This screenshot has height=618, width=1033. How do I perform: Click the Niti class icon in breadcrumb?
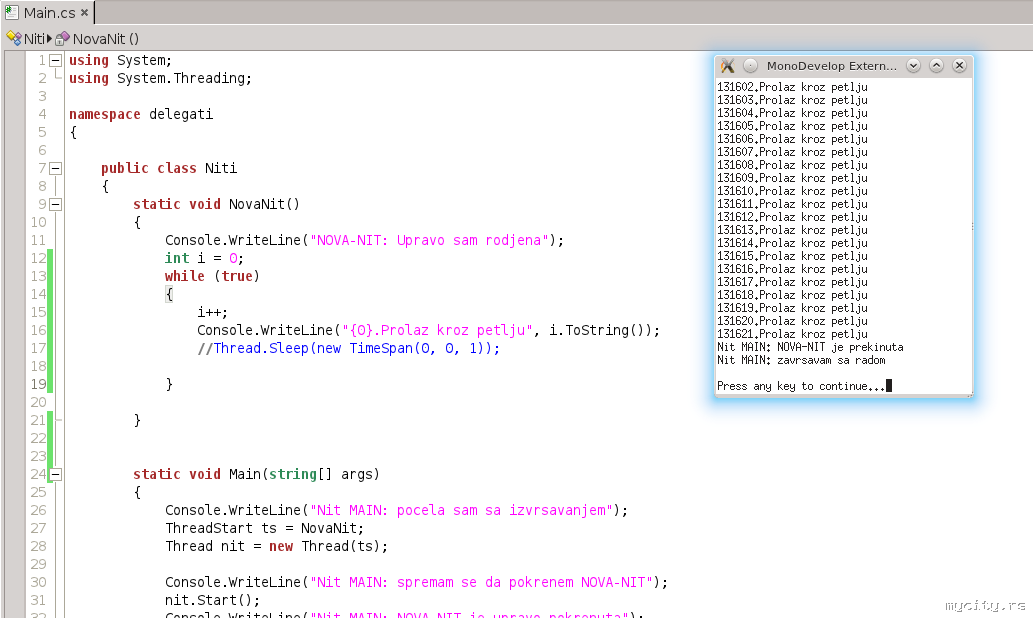tap(13, 38)
